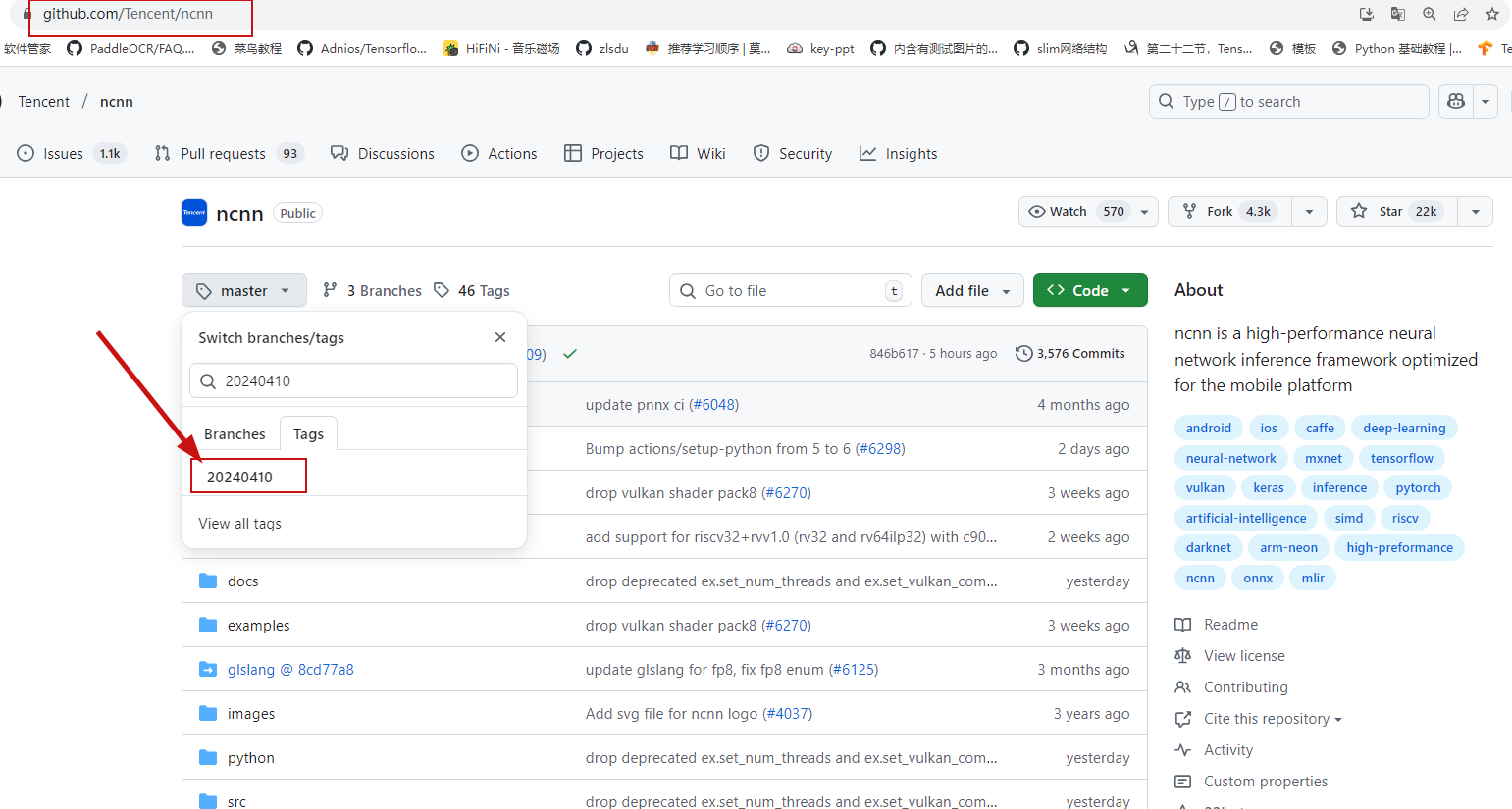
Task: Open Custom properties link
Action: [1251, 782]
